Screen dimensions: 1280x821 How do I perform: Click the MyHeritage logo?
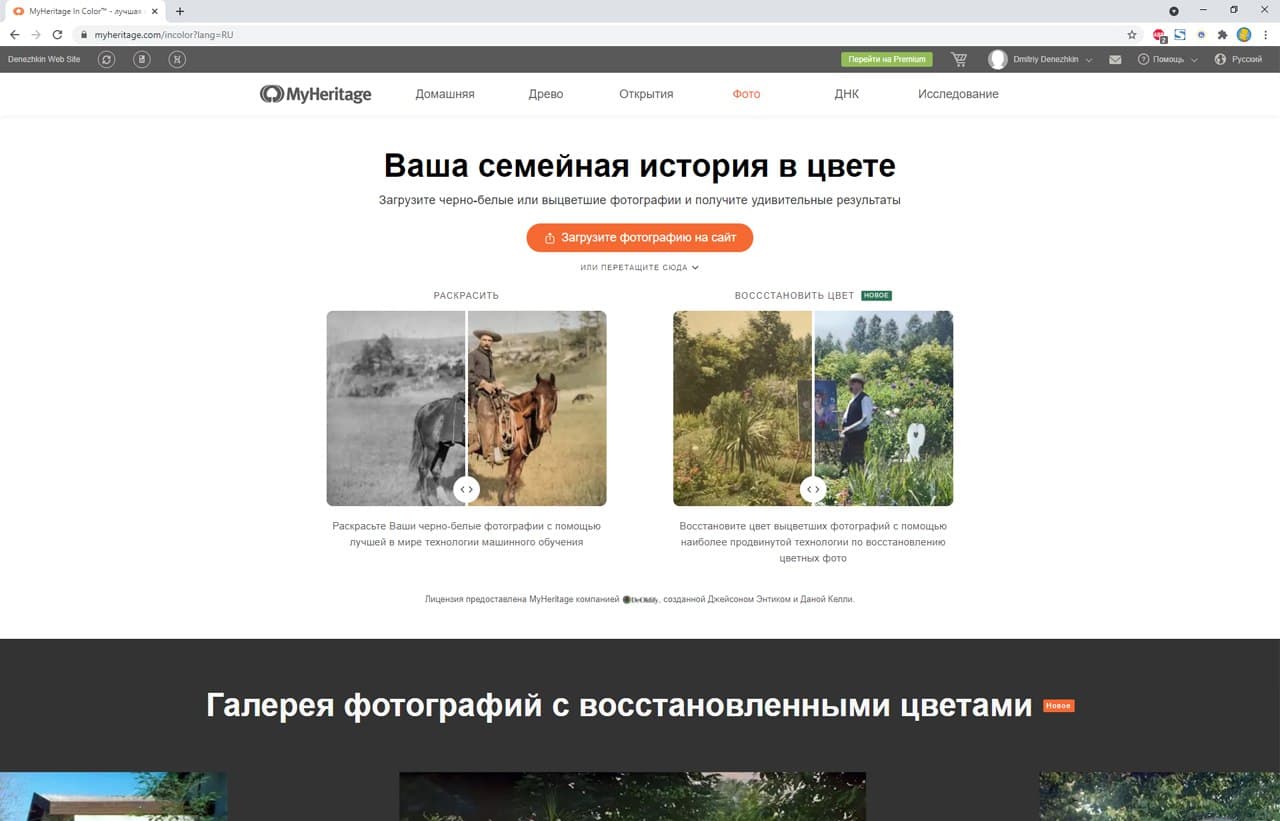coord(315,94)
